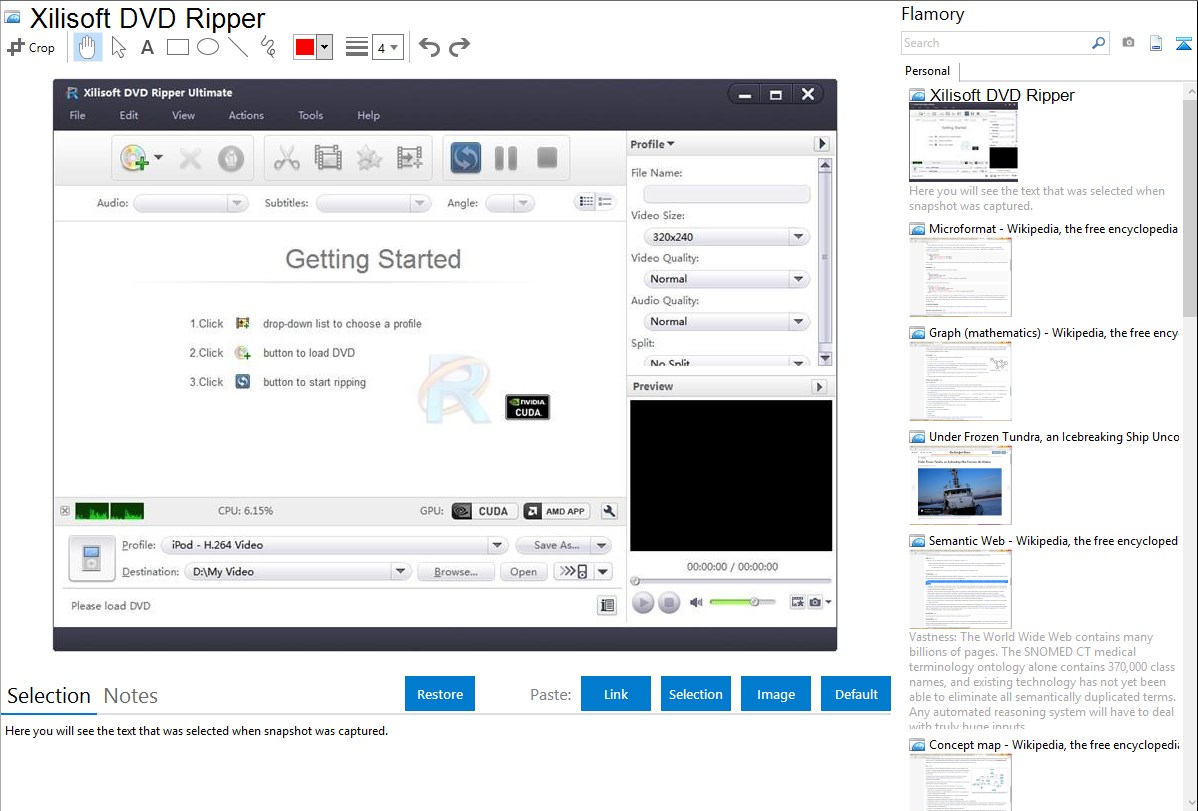The height and width of the screenshot is (811, 1198).
Task: Switch to thumbnail list view
Action: [586, 202]
